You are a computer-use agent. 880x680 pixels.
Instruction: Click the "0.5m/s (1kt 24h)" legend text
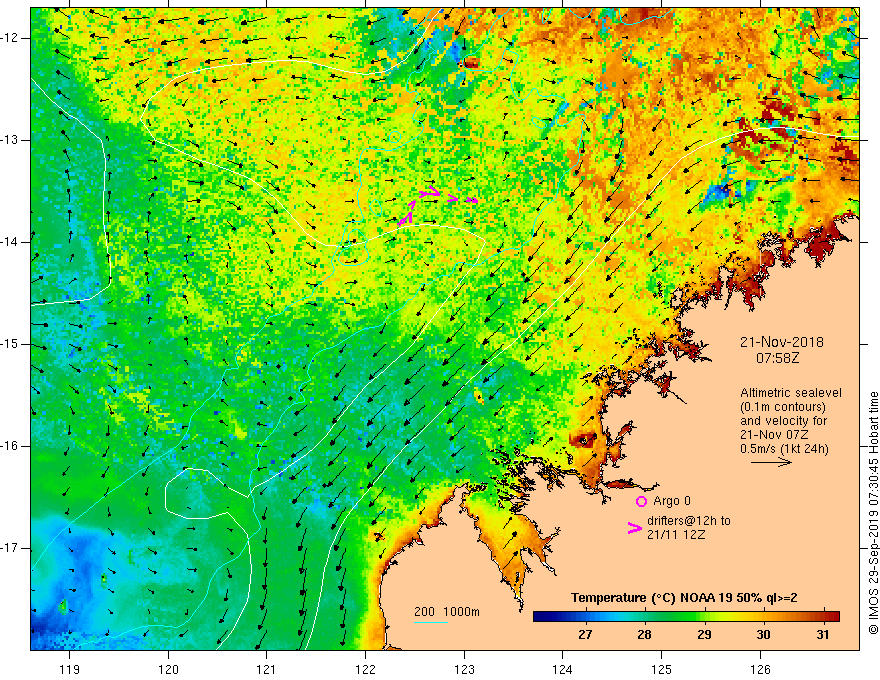pyautogui.click(x=784, y=449)
